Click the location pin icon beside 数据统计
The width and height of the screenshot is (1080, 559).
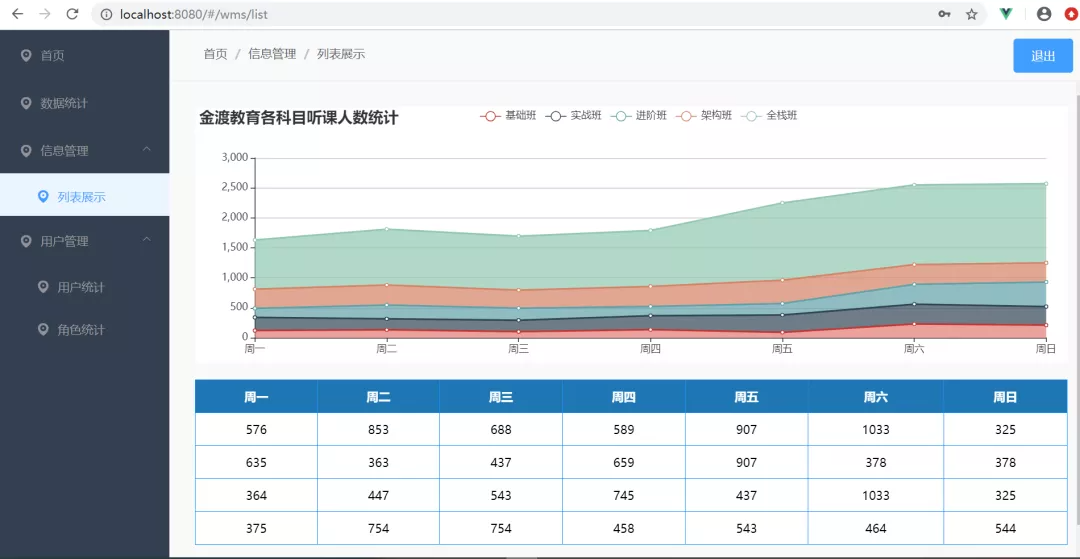(x=26, y=103)
